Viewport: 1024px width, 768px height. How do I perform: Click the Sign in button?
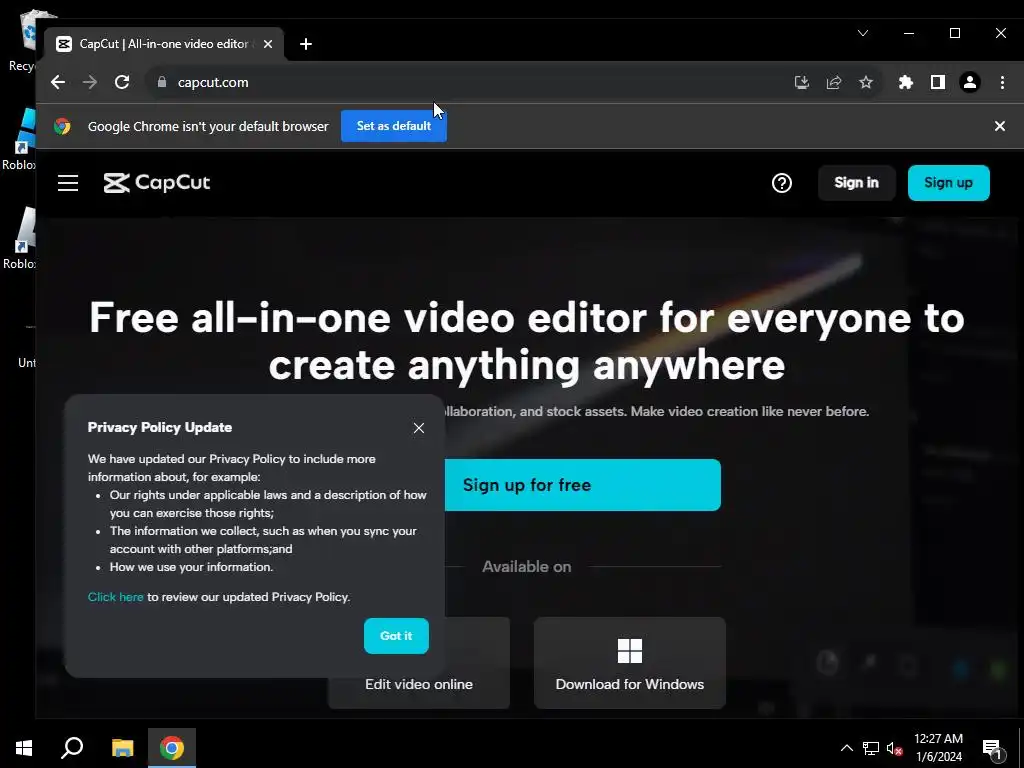tap(856, 183)
